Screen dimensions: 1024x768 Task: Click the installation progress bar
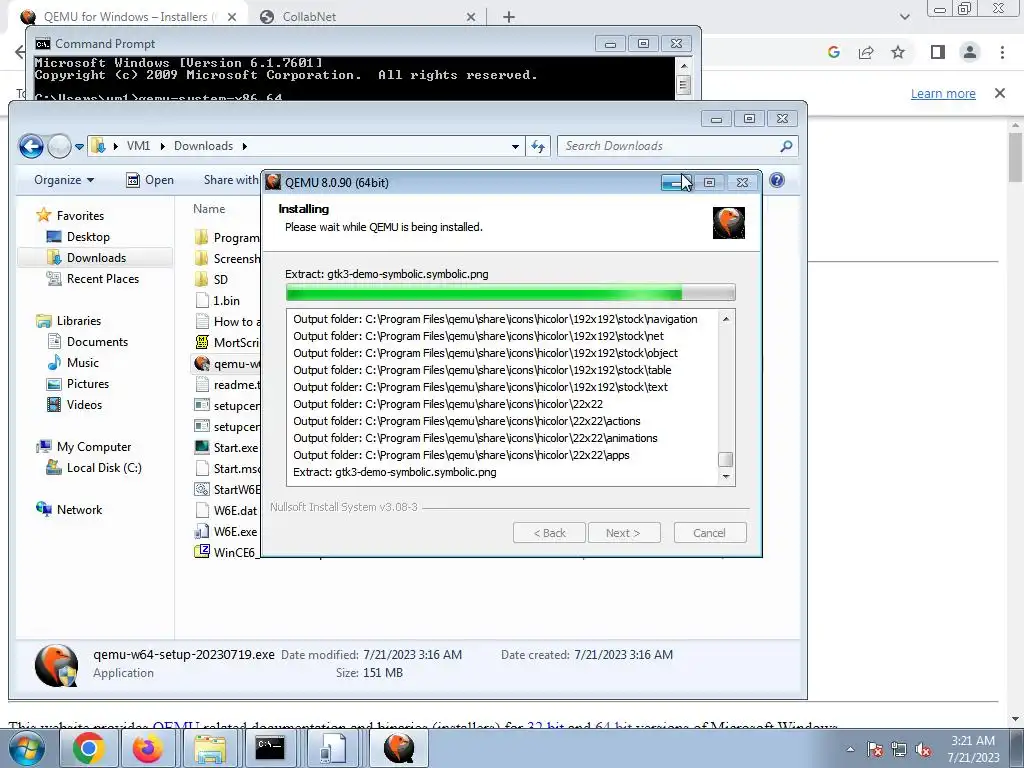511,292
